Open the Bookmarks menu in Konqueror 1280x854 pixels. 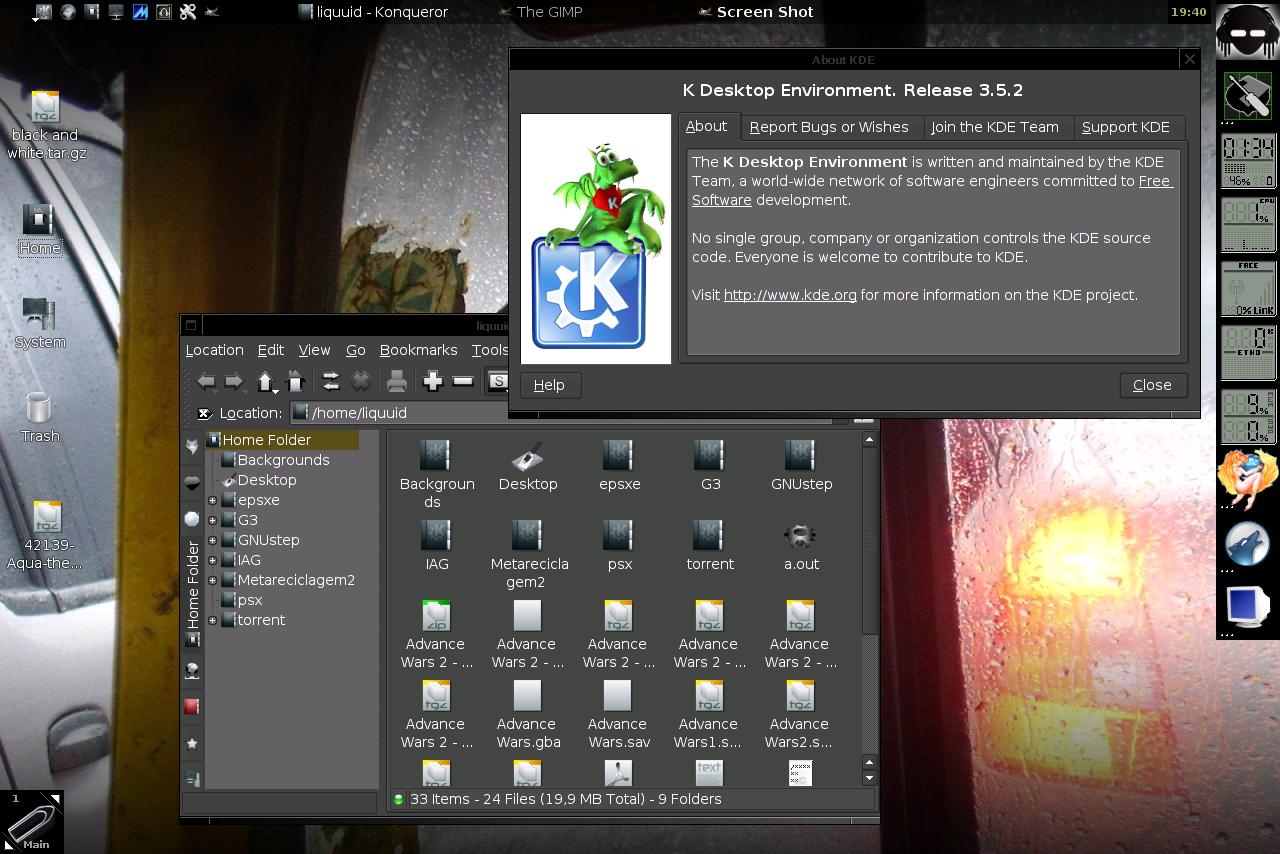click(x=418, y=350)
